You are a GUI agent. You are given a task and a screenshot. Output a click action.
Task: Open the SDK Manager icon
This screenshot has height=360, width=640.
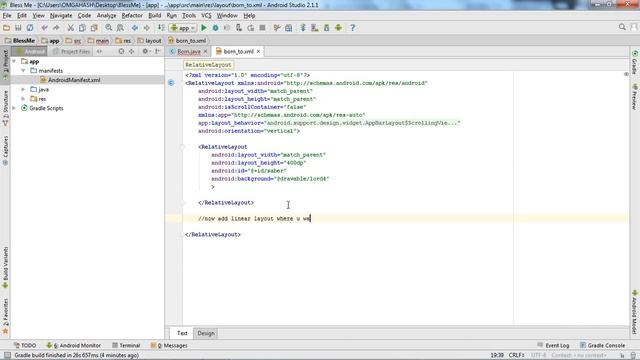(327, 28)
